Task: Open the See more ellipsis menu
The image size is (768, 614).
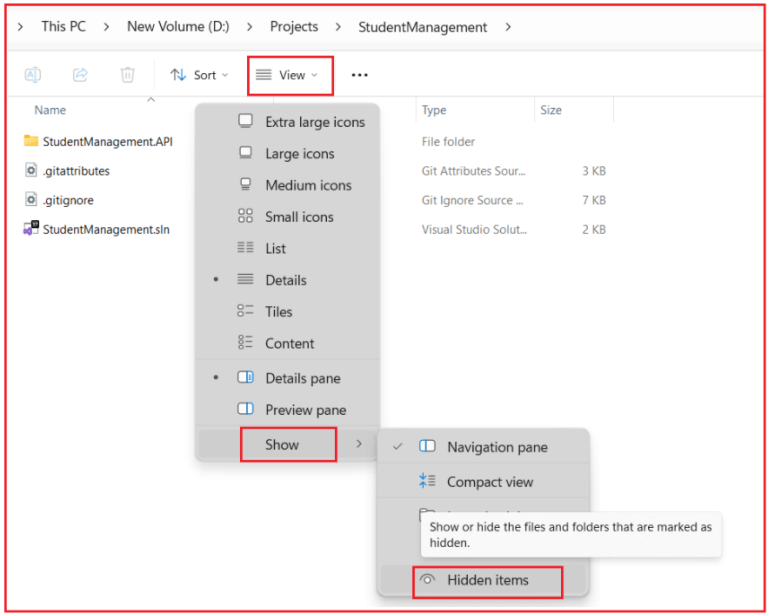Action: click(x=360, y=75)
